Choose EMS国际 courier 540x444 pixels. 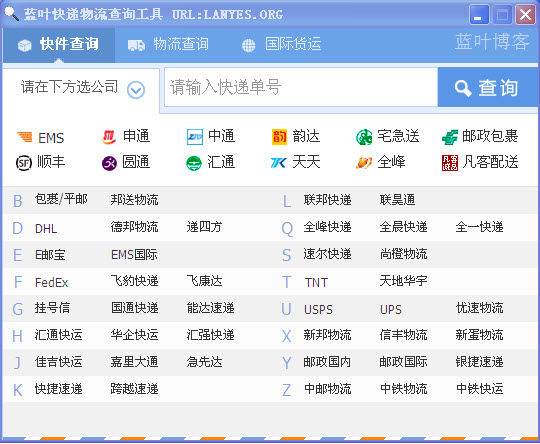pyautogui.click(x=134, y=255)
